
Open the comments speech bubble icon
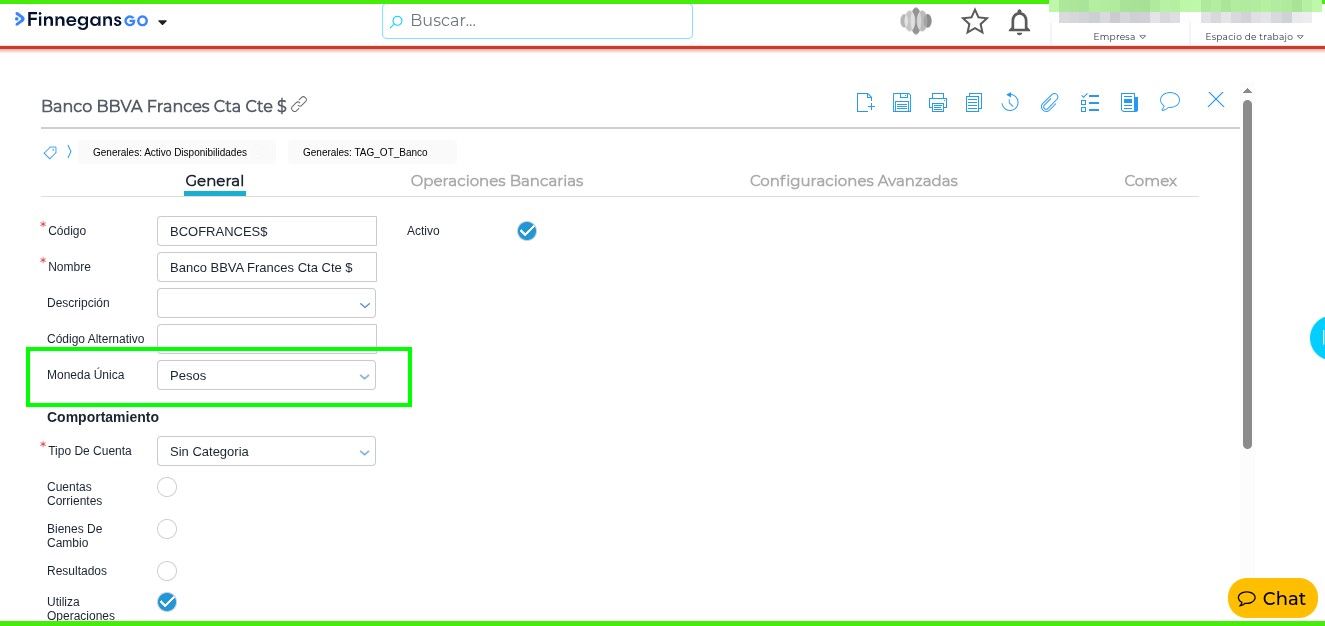(x=1170, y=102)
